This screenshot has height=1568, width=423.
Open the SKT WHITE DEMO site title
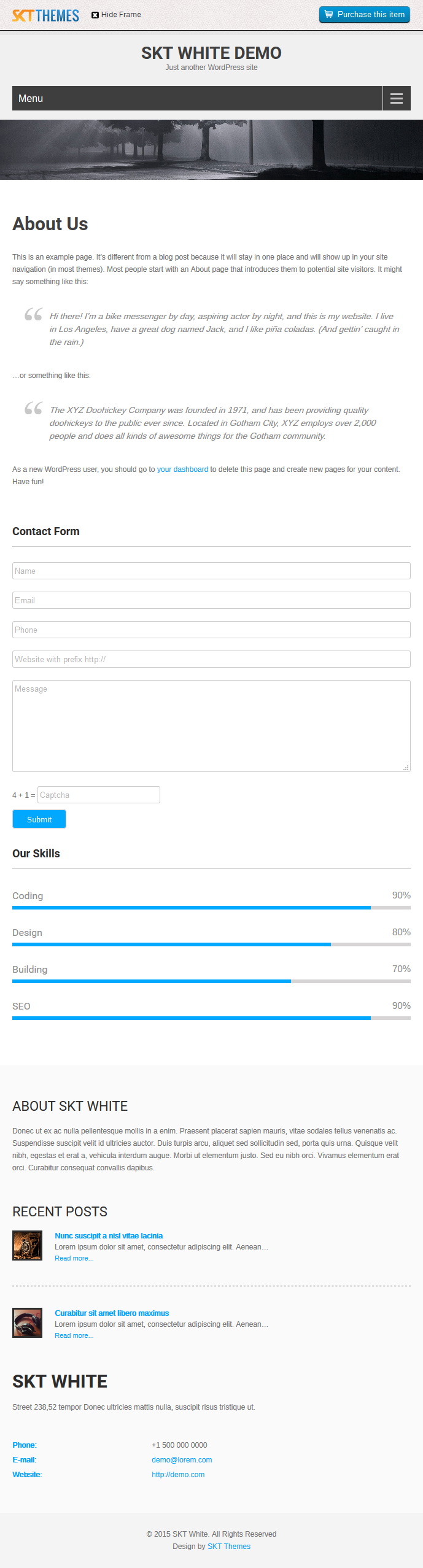pos(211,53)
